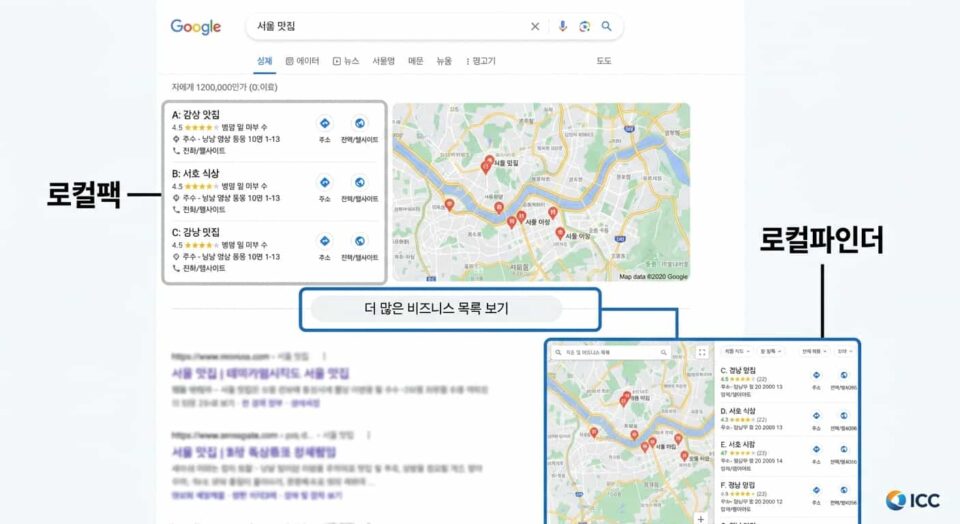Open Google Lens image search icon
The height and width of the screenshot is (524, 960).
tap(584, 26)
